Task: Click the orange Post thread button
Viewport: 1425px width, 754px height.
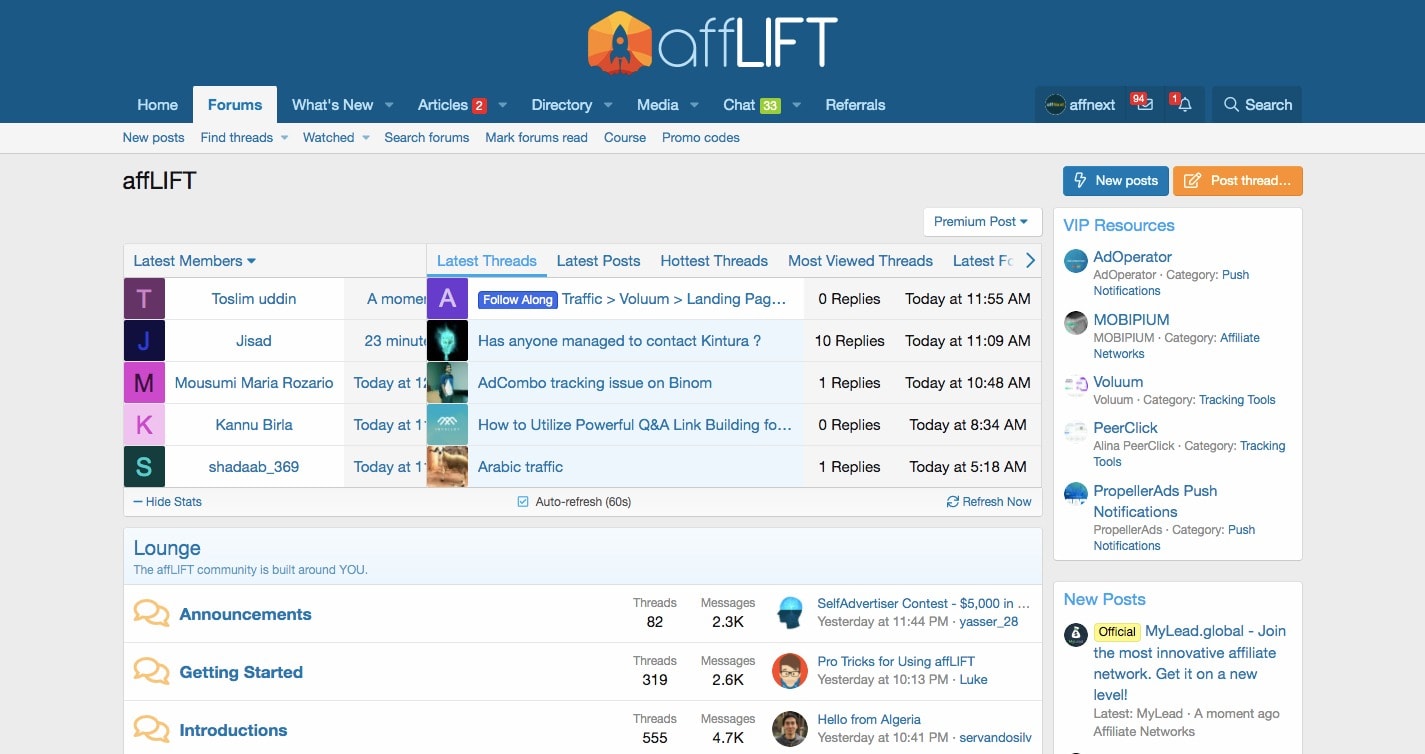Action: click(x=1238, y=180)
